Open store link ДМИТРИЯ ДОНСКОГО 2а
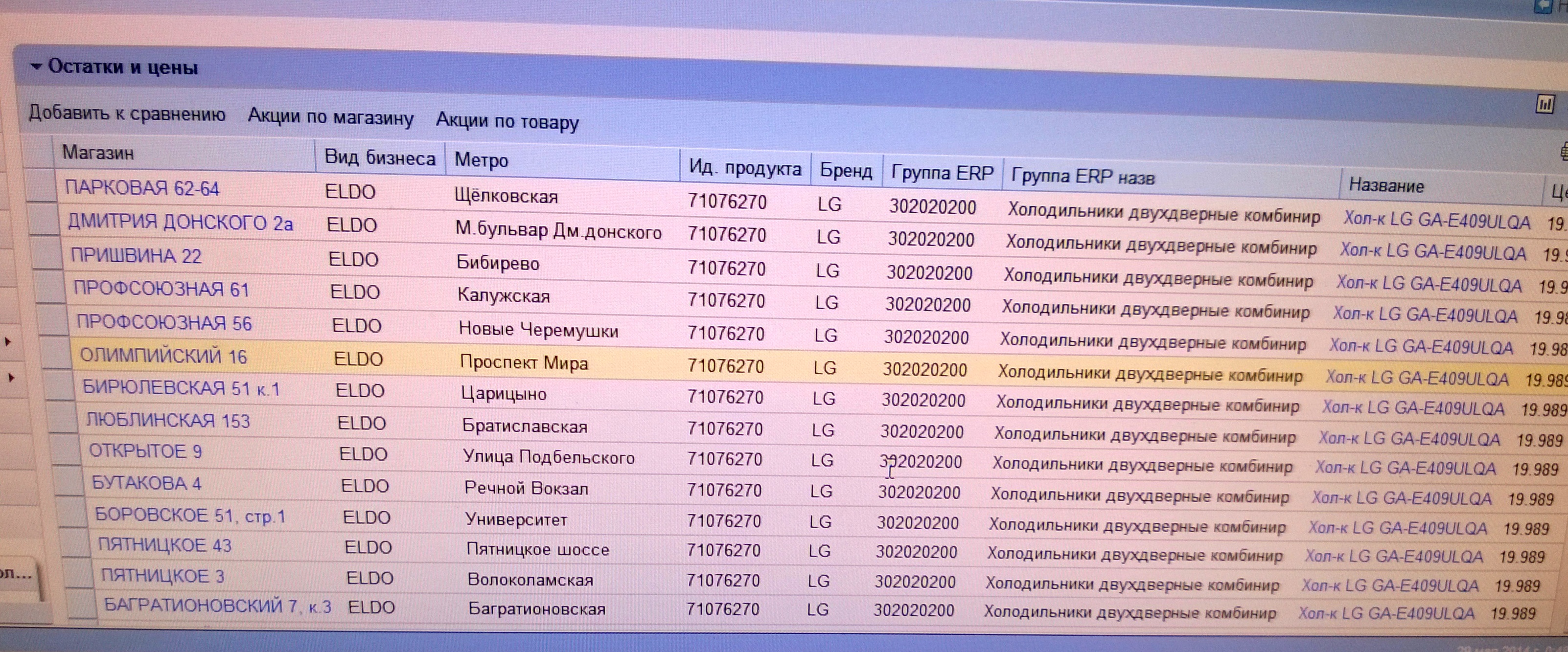This screenshot has width=1568, height=652. tap(180, 223)
